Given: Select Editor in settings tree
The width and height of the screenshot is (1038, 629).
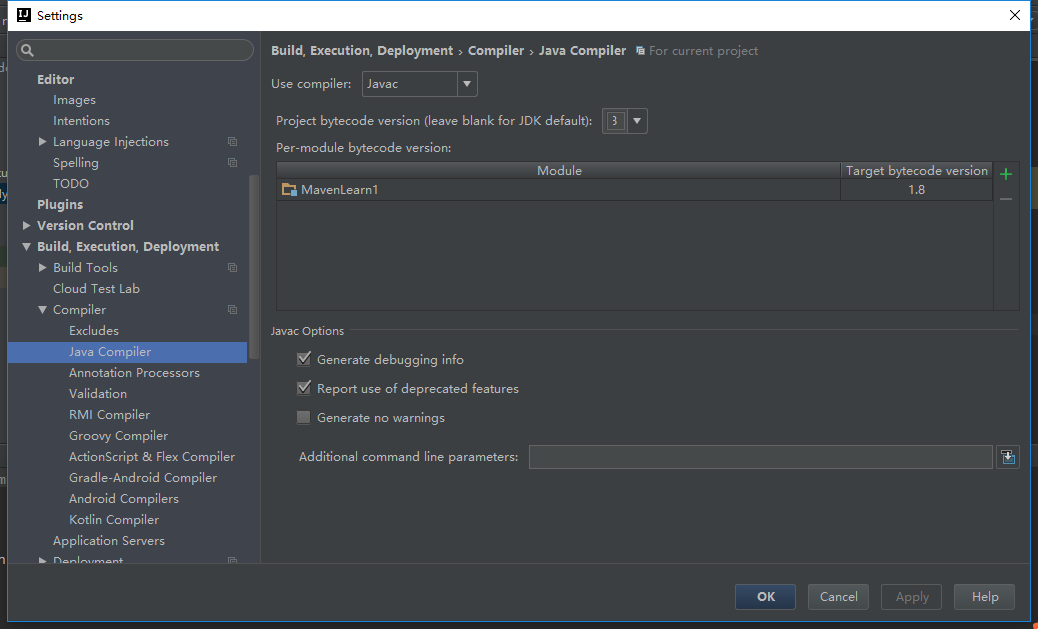Looking at the screenshot, I should click(56, 79).
